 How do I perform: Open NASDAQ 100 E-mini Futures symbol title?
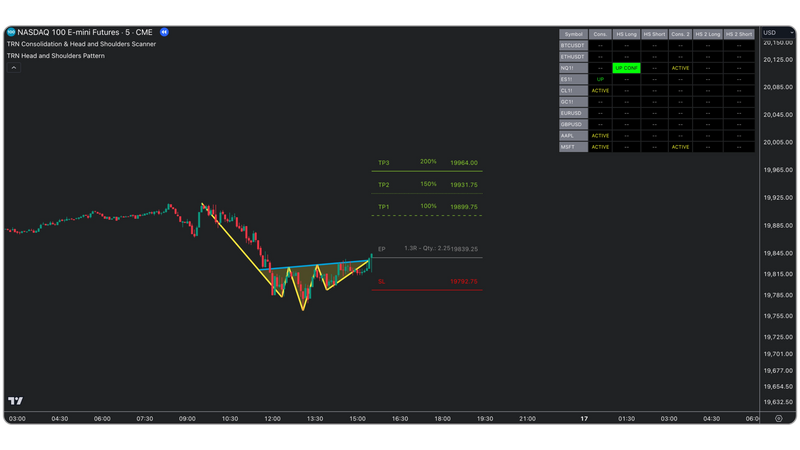click(x=86, y=32)
